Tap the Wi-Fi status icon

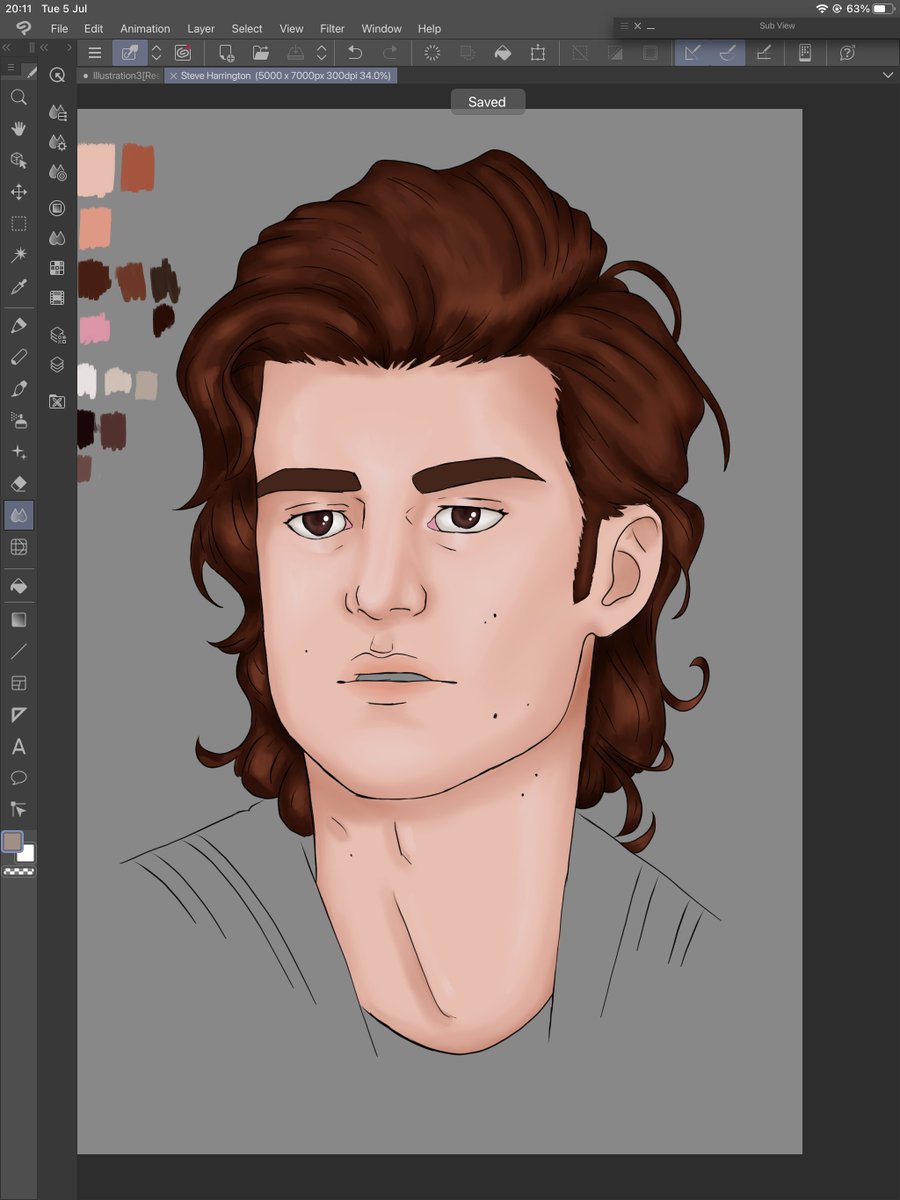click(822, 8)
